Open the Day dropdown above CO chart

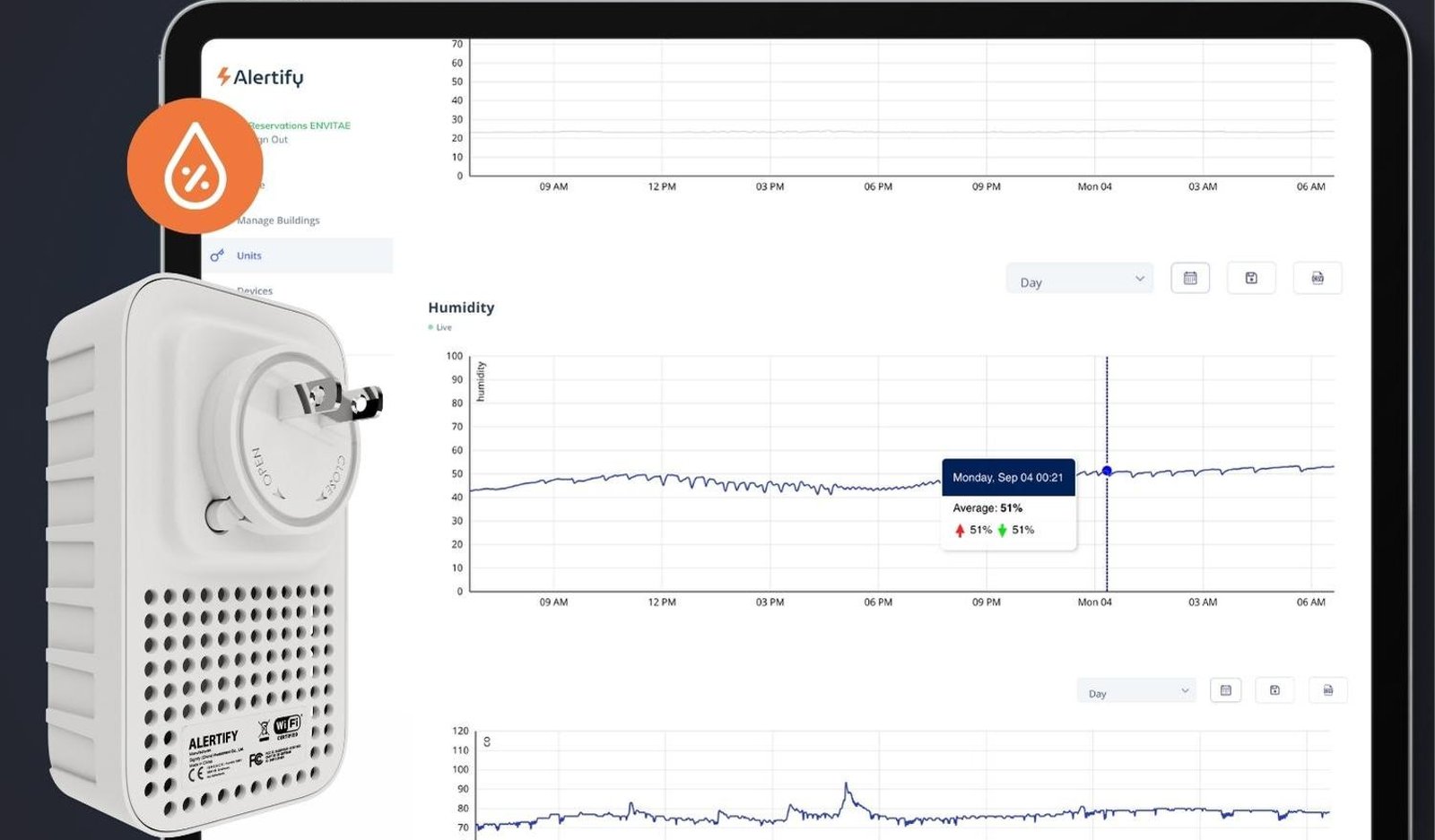coord(1136,691)
